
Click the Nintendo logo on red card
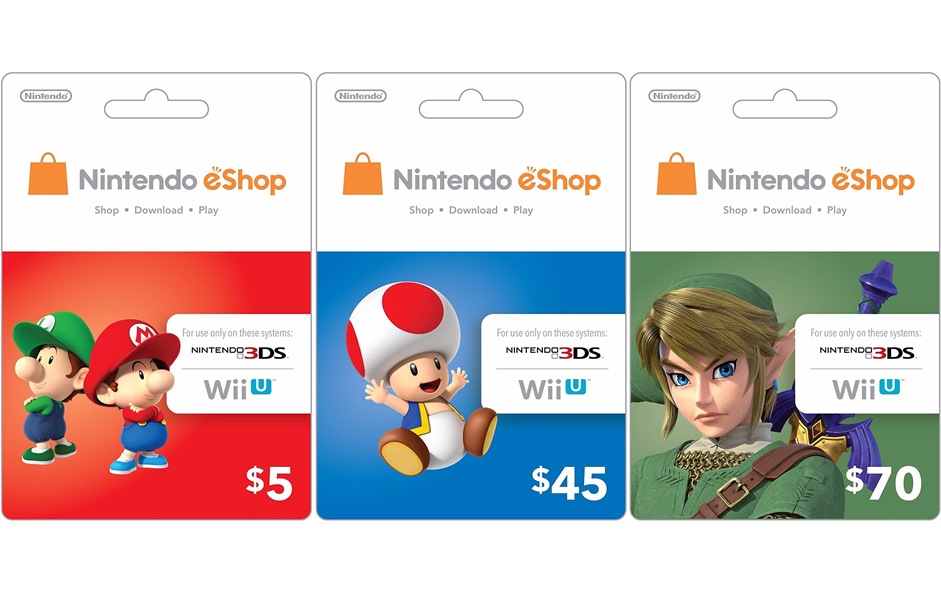coord(46,96)
